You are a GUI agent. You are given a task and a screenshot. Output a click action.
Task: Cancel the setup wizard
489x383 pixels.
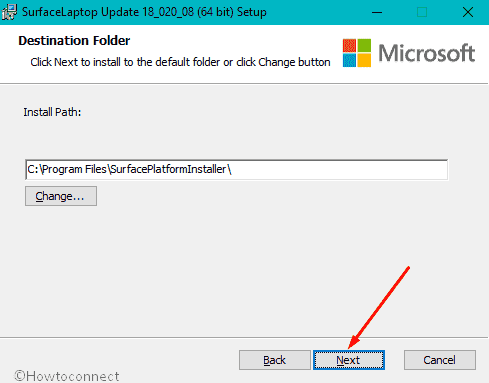click(x=440, y=360)
